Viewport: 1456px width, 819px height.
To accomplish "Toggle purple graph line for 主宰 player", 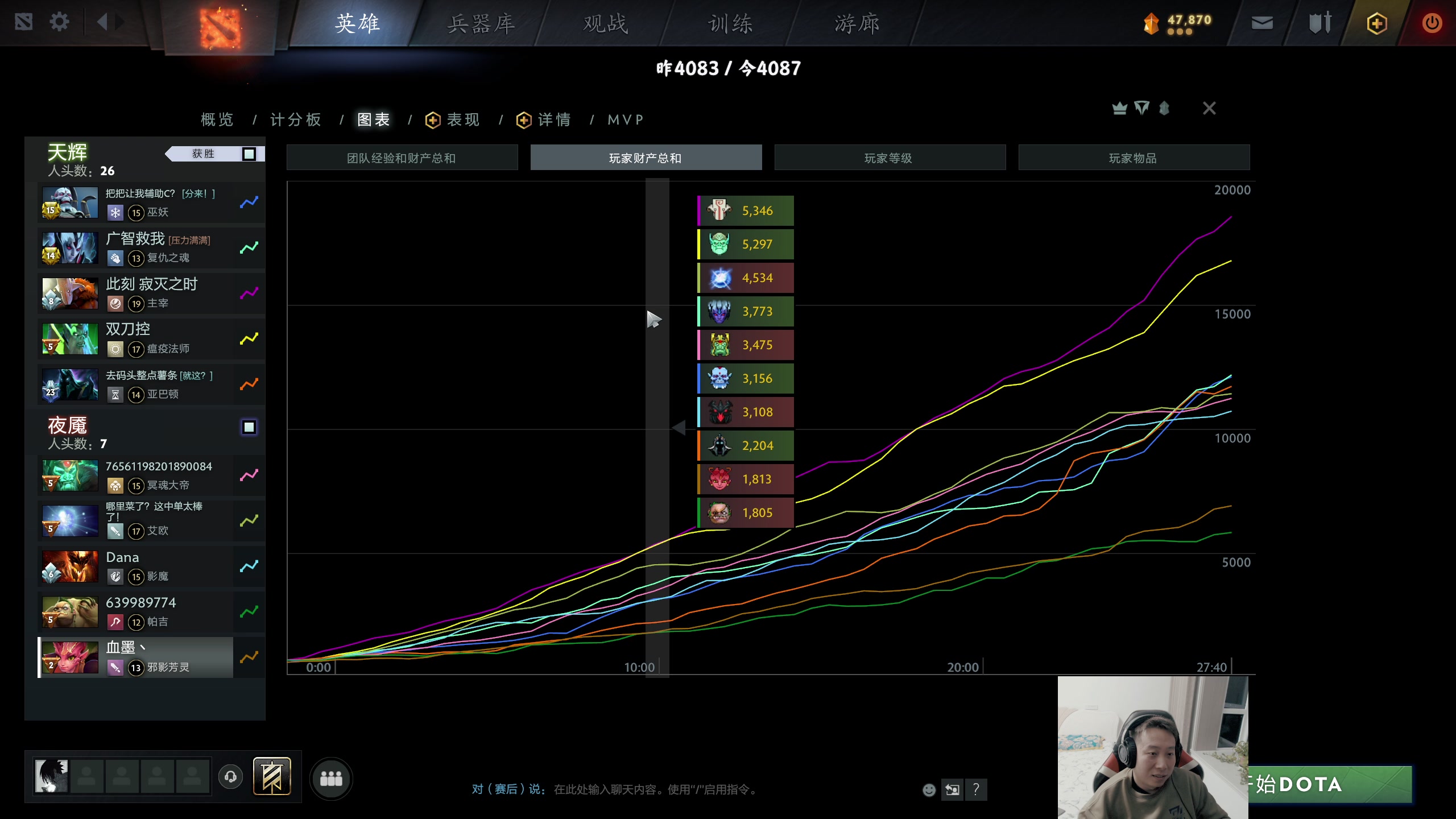I will point(249,293).
